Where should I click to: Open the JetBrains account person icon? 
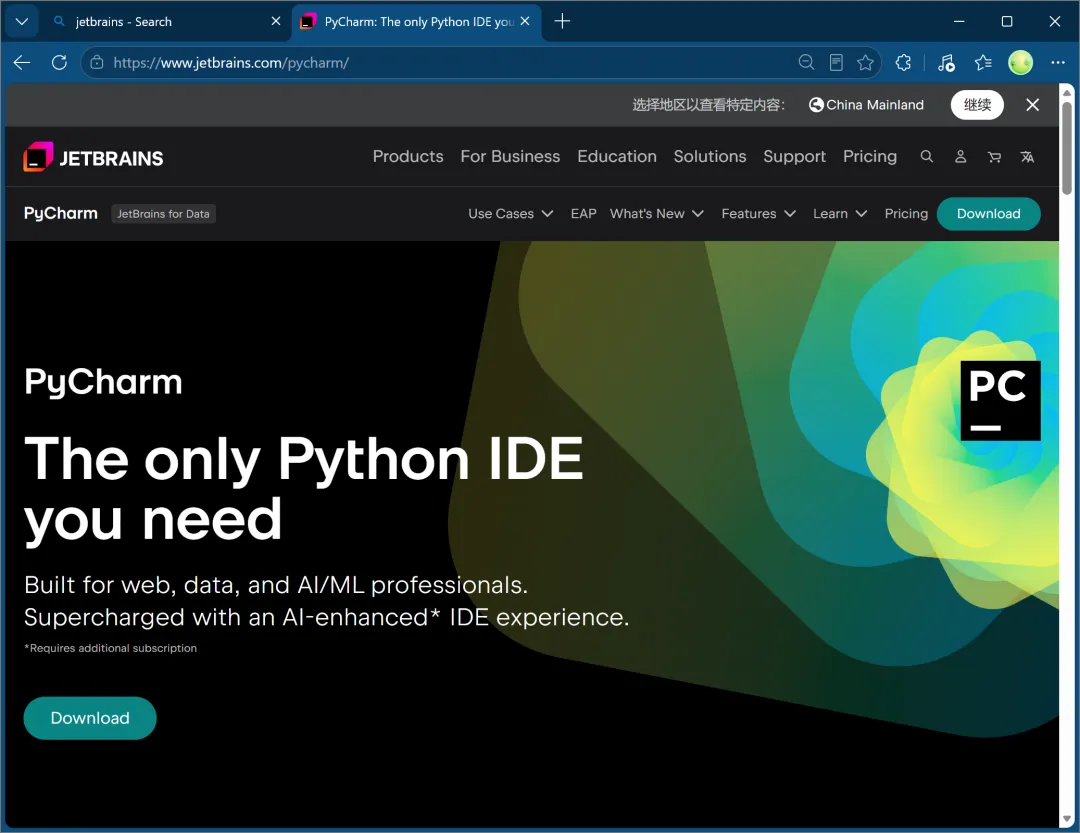click(960, 156)
